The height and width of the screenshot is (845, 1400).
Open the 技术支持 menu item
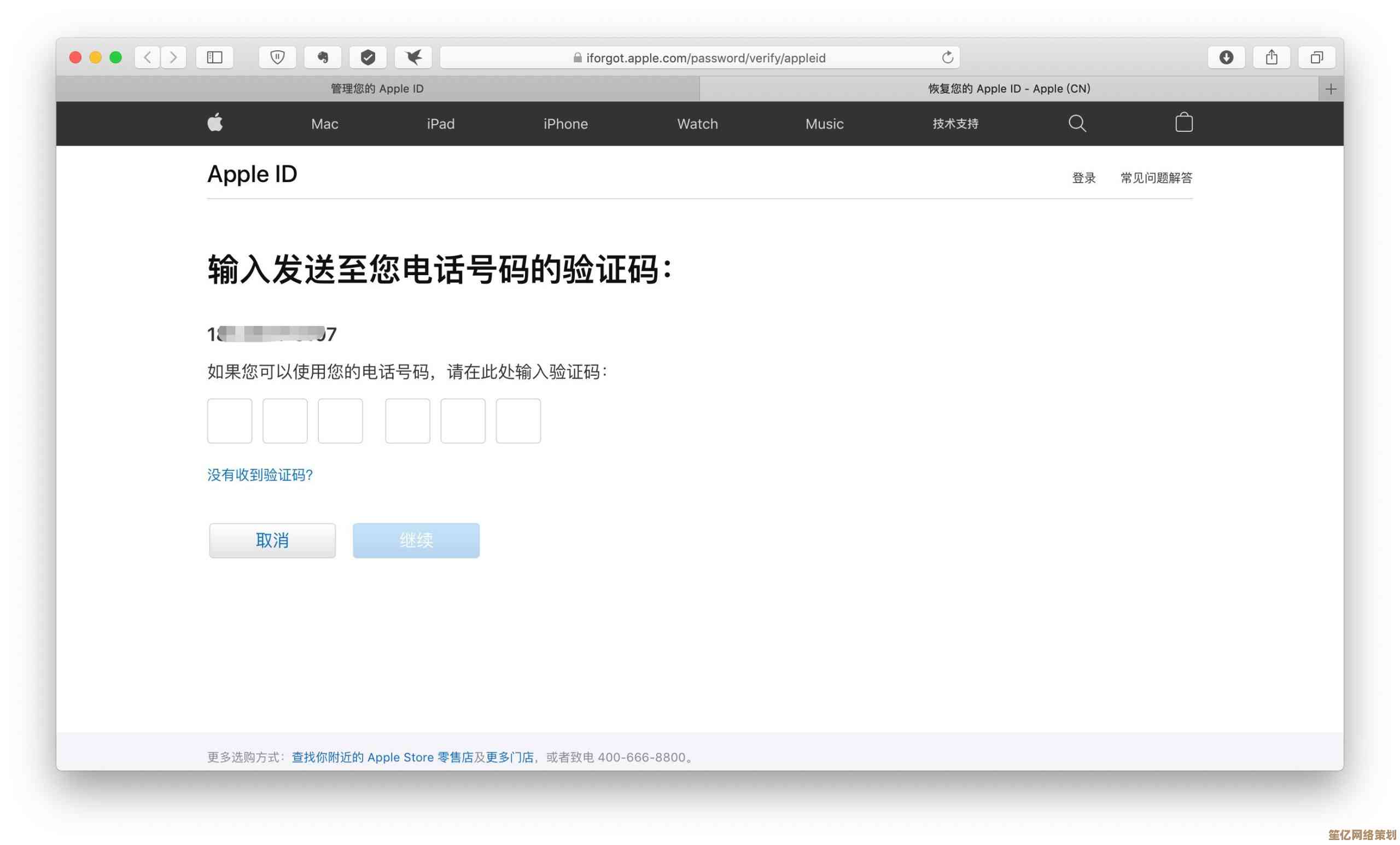point(955,124)
